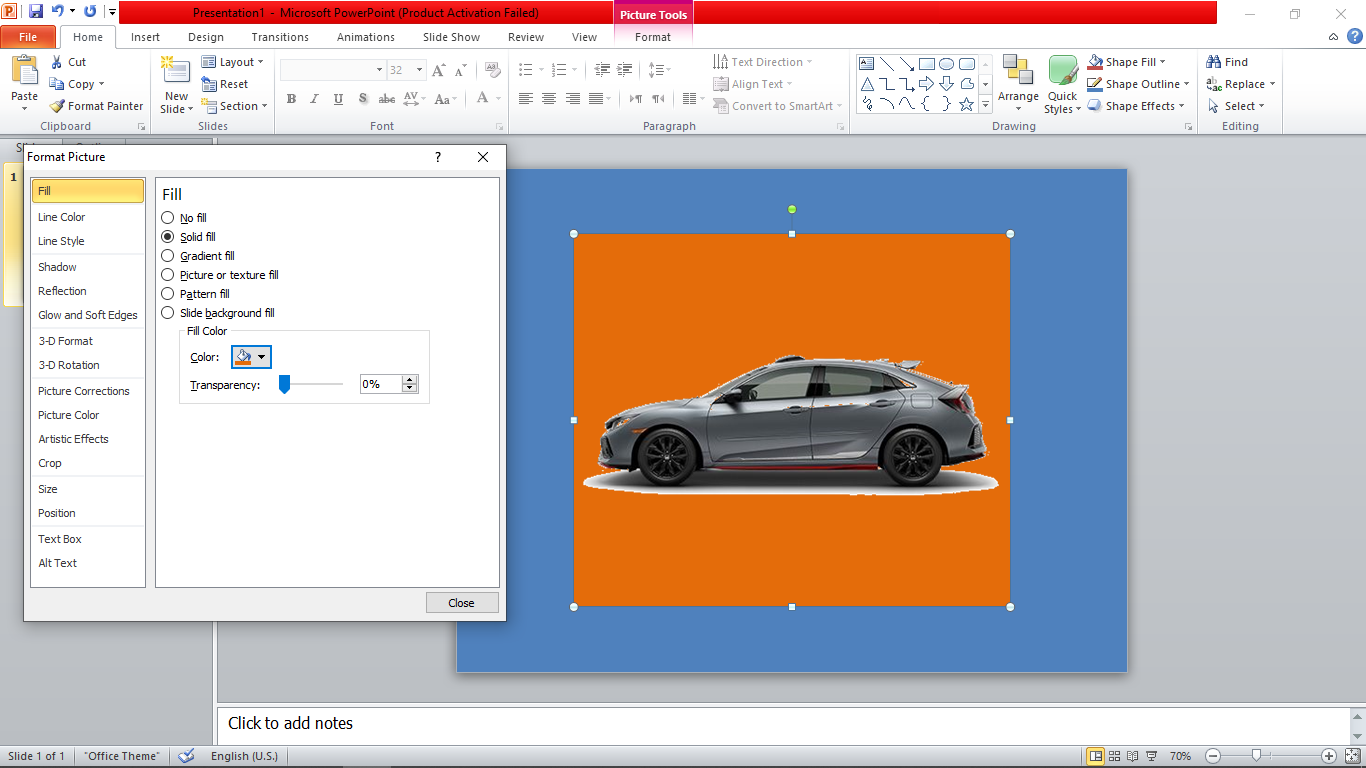Save the presentation from the quick access toolbar
The width and height of the screenshot is (1366, 768).
(x=36, y=12)
